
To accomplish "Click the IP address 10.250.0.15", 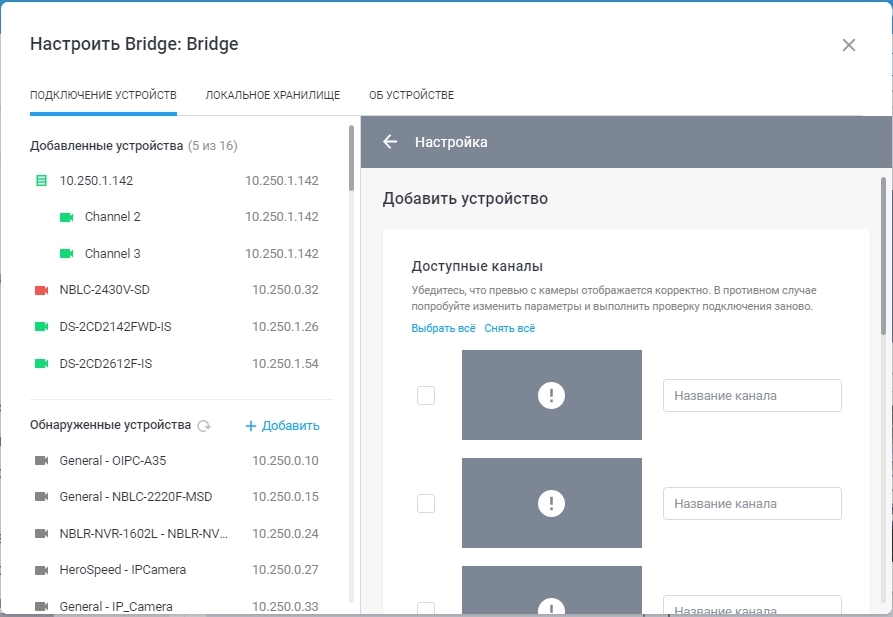I will pyautogui.click(x=285, y=497).
